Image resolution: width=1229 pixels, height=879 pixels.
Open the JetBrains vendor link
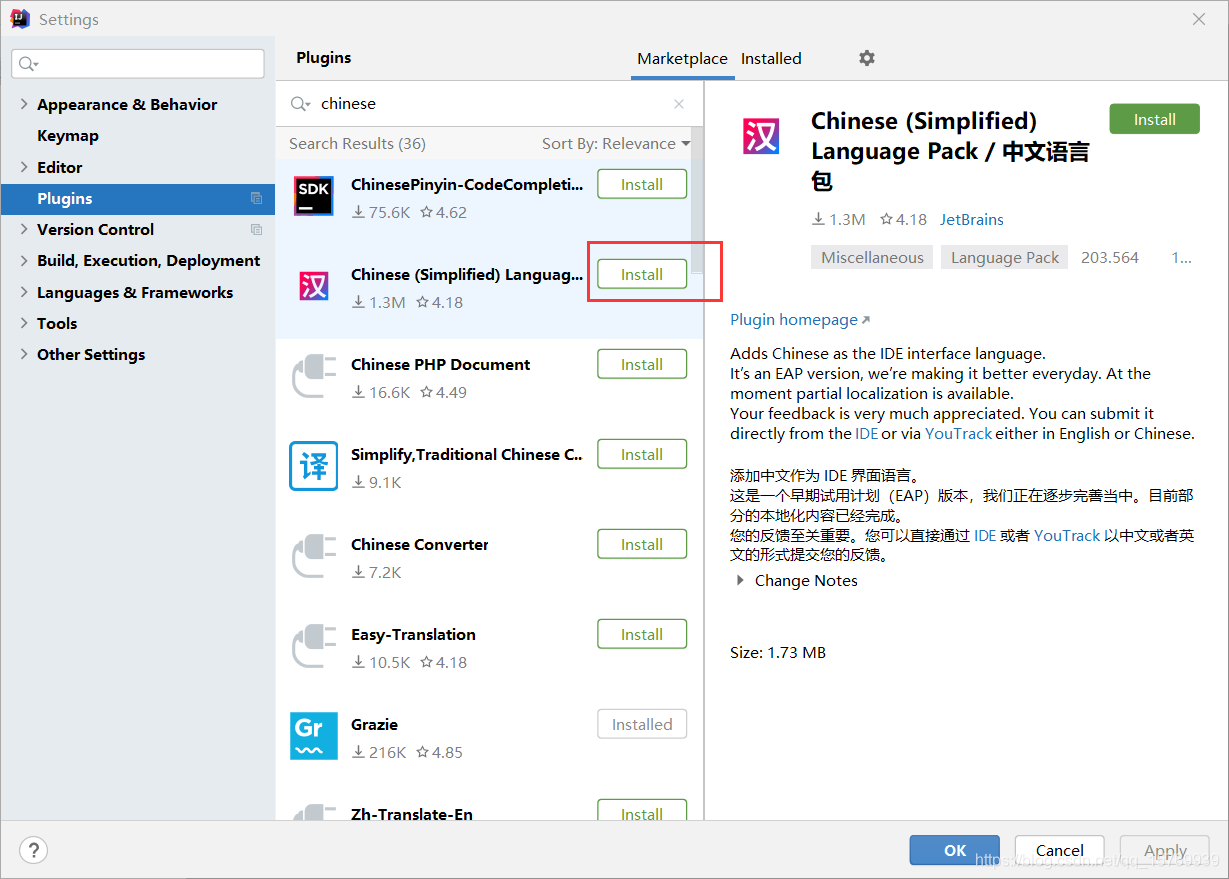(x=971, y=219)
